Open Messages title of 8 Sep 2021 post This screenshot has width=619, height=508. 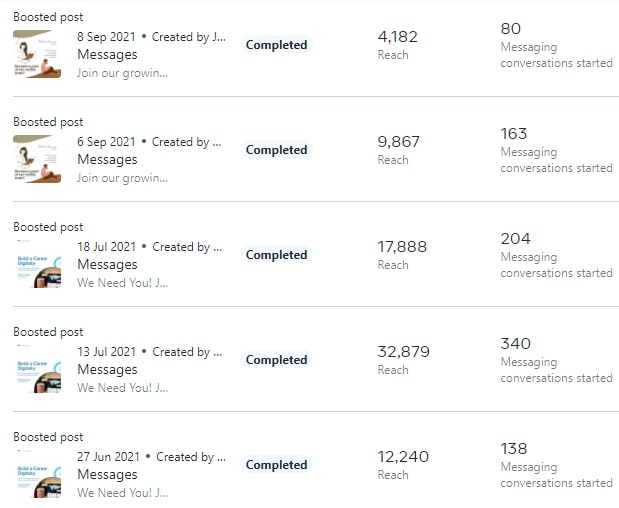107,55
